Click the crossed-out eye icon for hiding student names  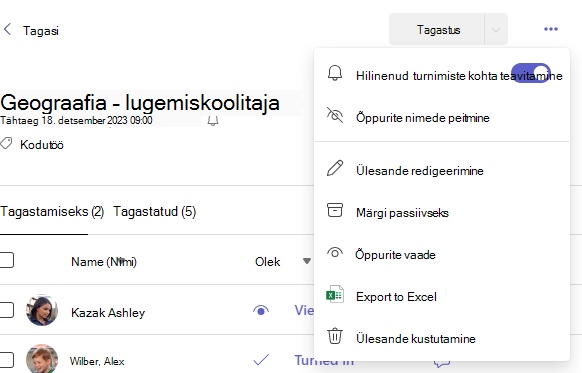click(335, 115)
